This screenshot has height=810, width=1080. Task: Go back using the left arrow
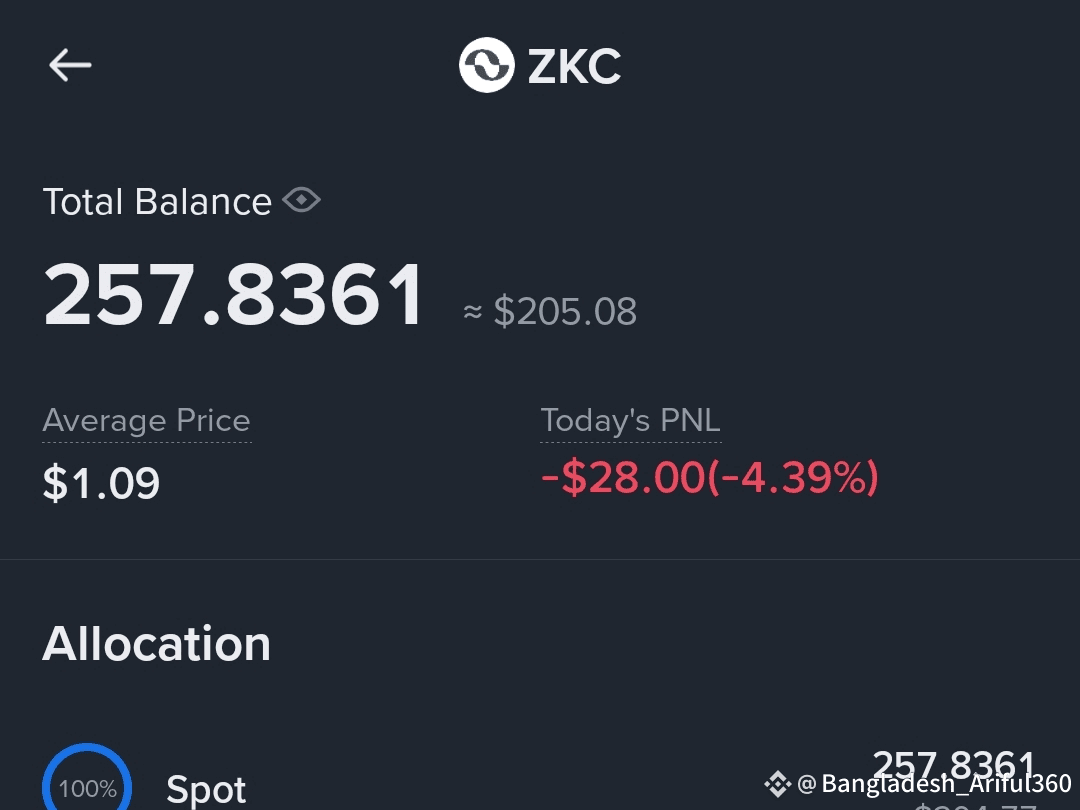click(70, 65)
